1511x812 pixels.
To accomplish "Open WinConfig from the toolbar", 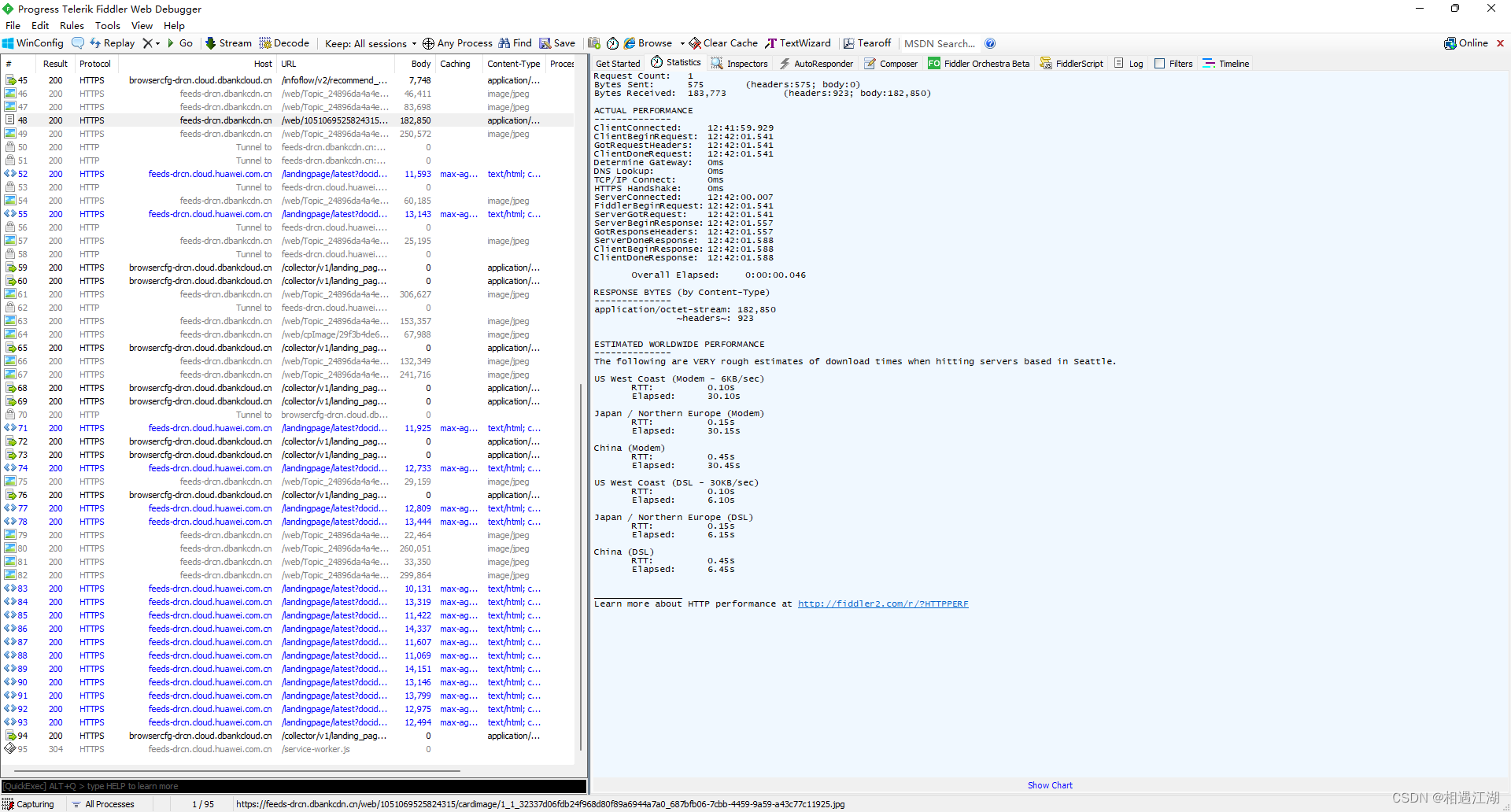I will point(32,42).
